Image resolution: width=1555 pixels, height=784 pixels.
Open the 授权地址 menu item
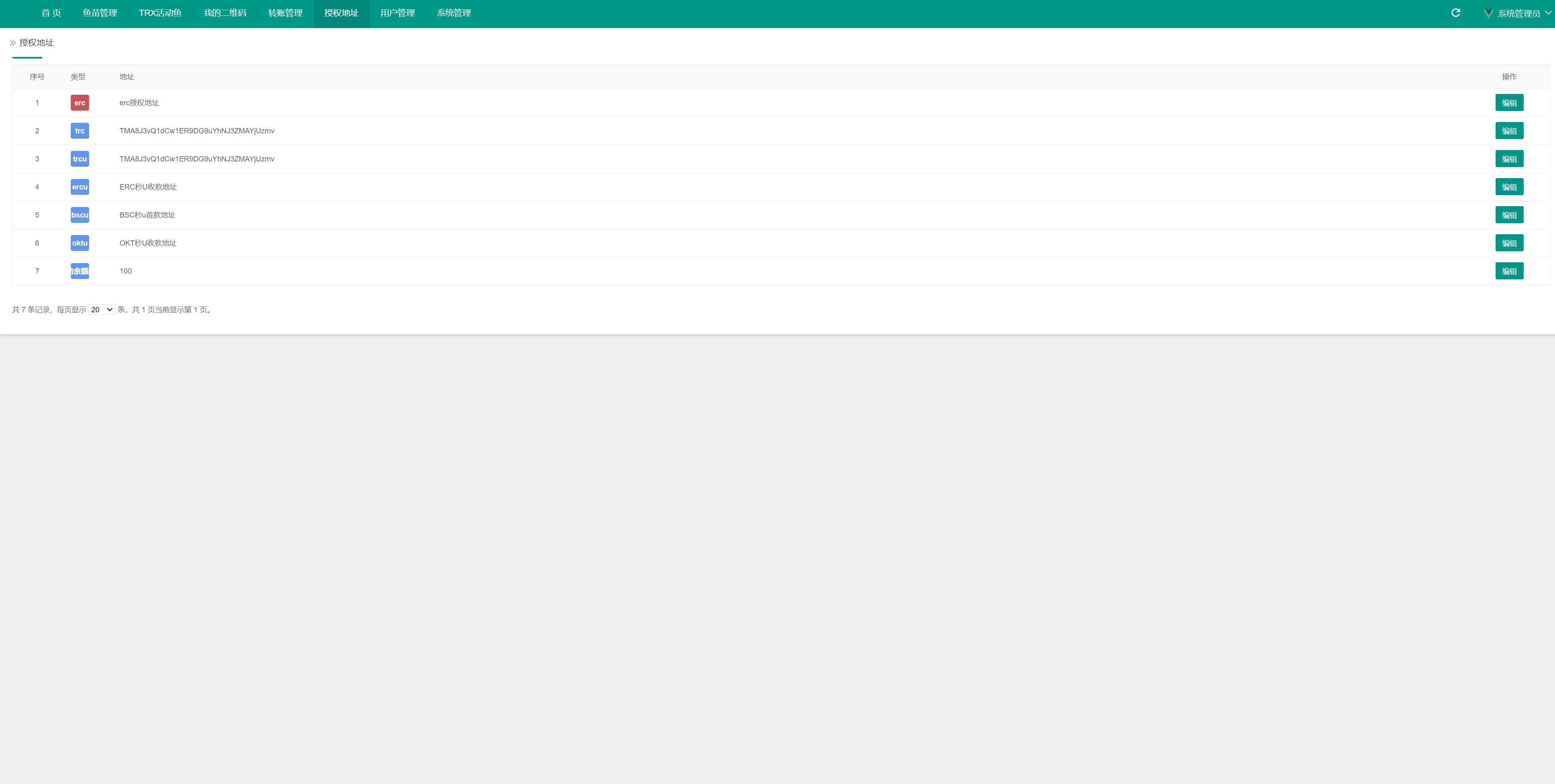pyautogui.click(x=341, y=12)
